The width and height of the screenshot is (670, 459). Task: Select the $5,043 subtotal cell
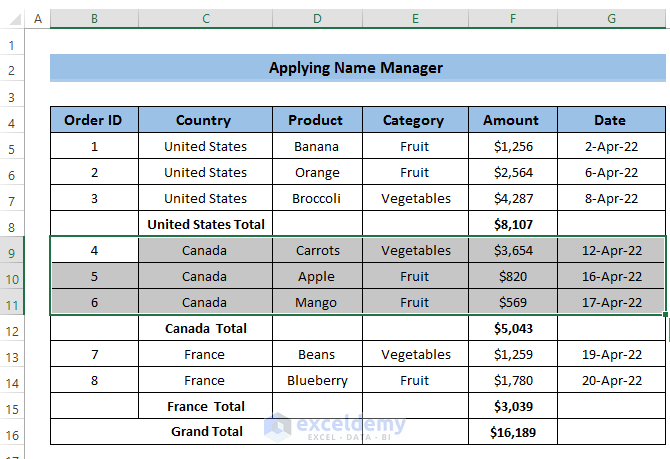coord(512,328)
